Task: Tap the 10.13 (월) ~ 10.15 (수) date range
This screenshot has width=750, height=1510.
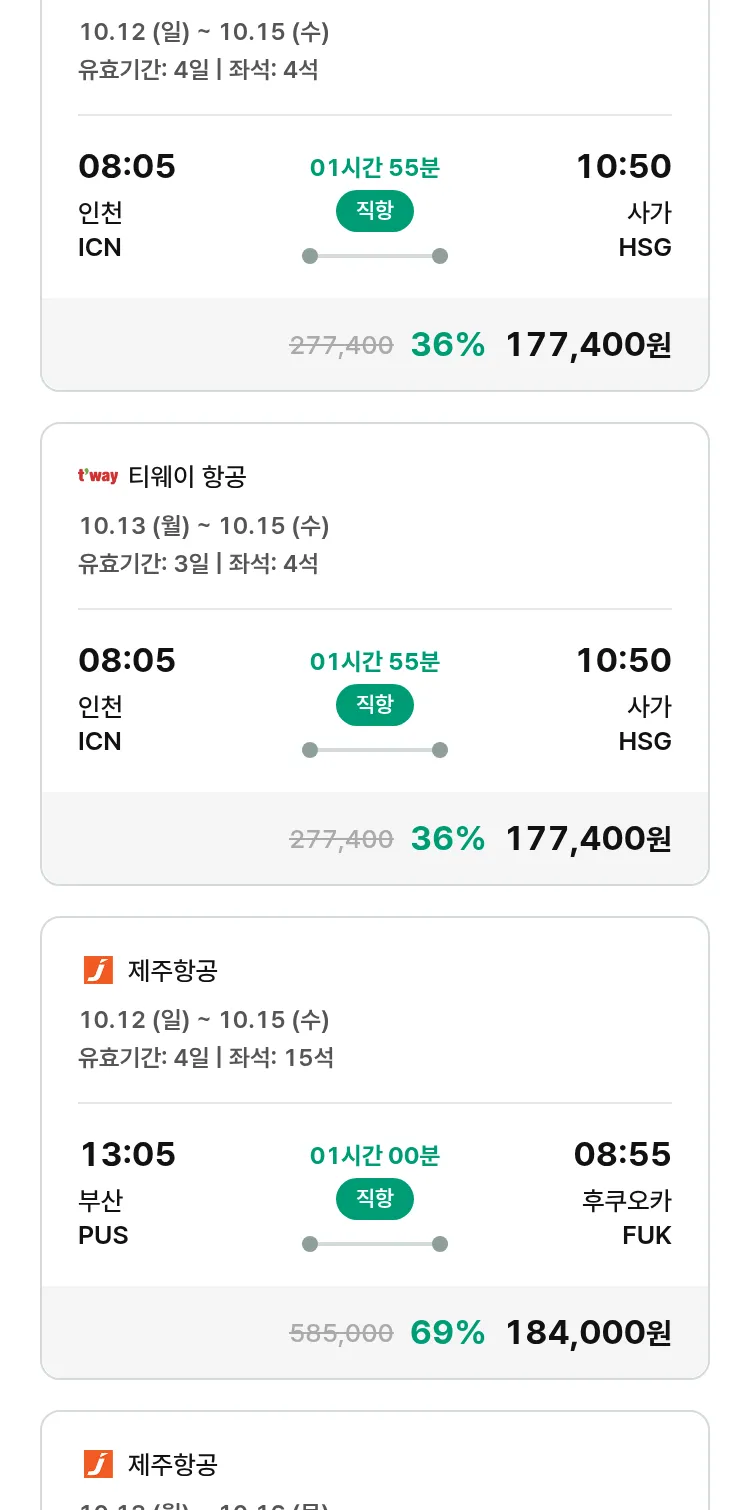Action: tap(204, 526)
